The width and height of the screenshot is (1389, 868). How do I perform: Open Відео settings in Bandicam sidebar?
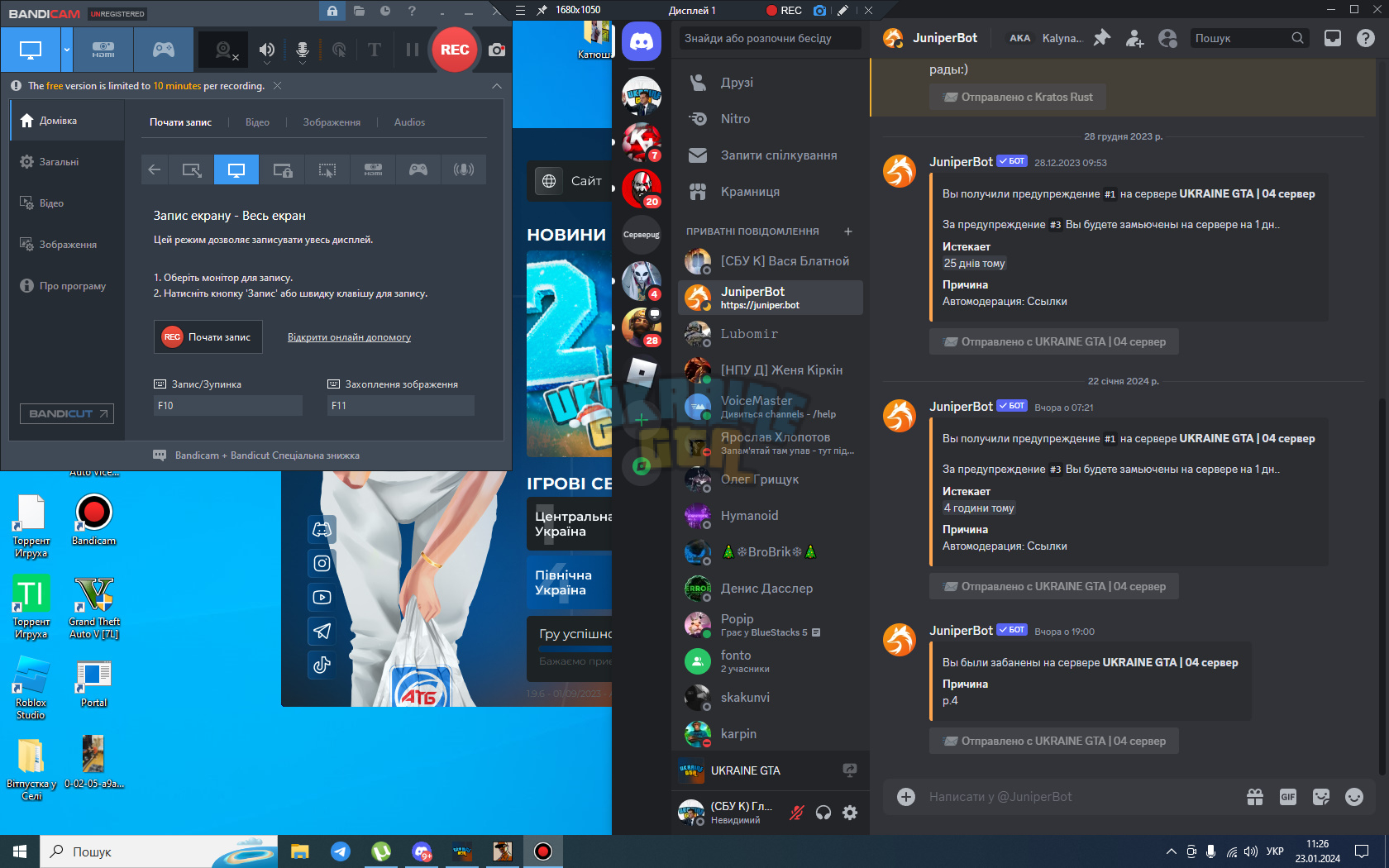[67, 203]
